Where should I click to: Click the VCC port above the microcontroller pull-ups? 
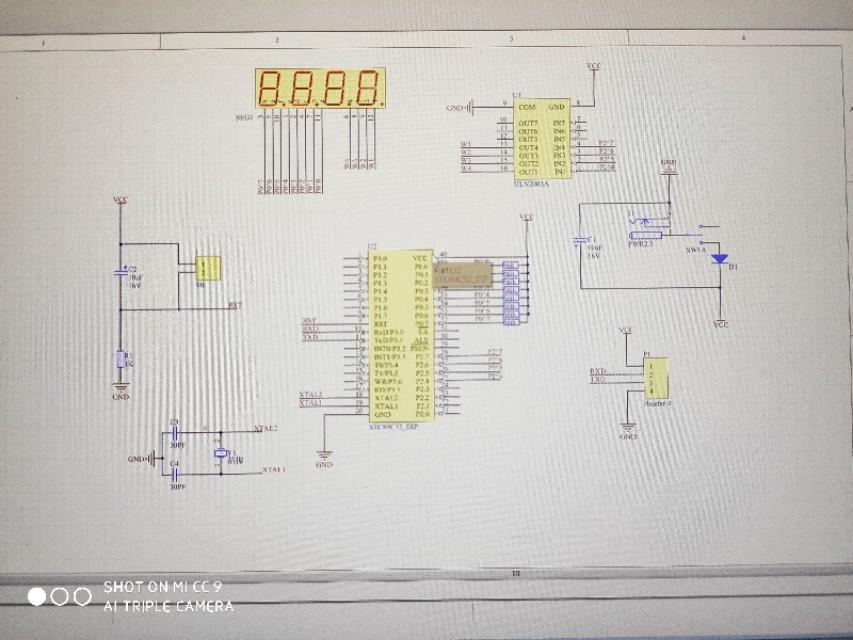(x=526, y=218)
